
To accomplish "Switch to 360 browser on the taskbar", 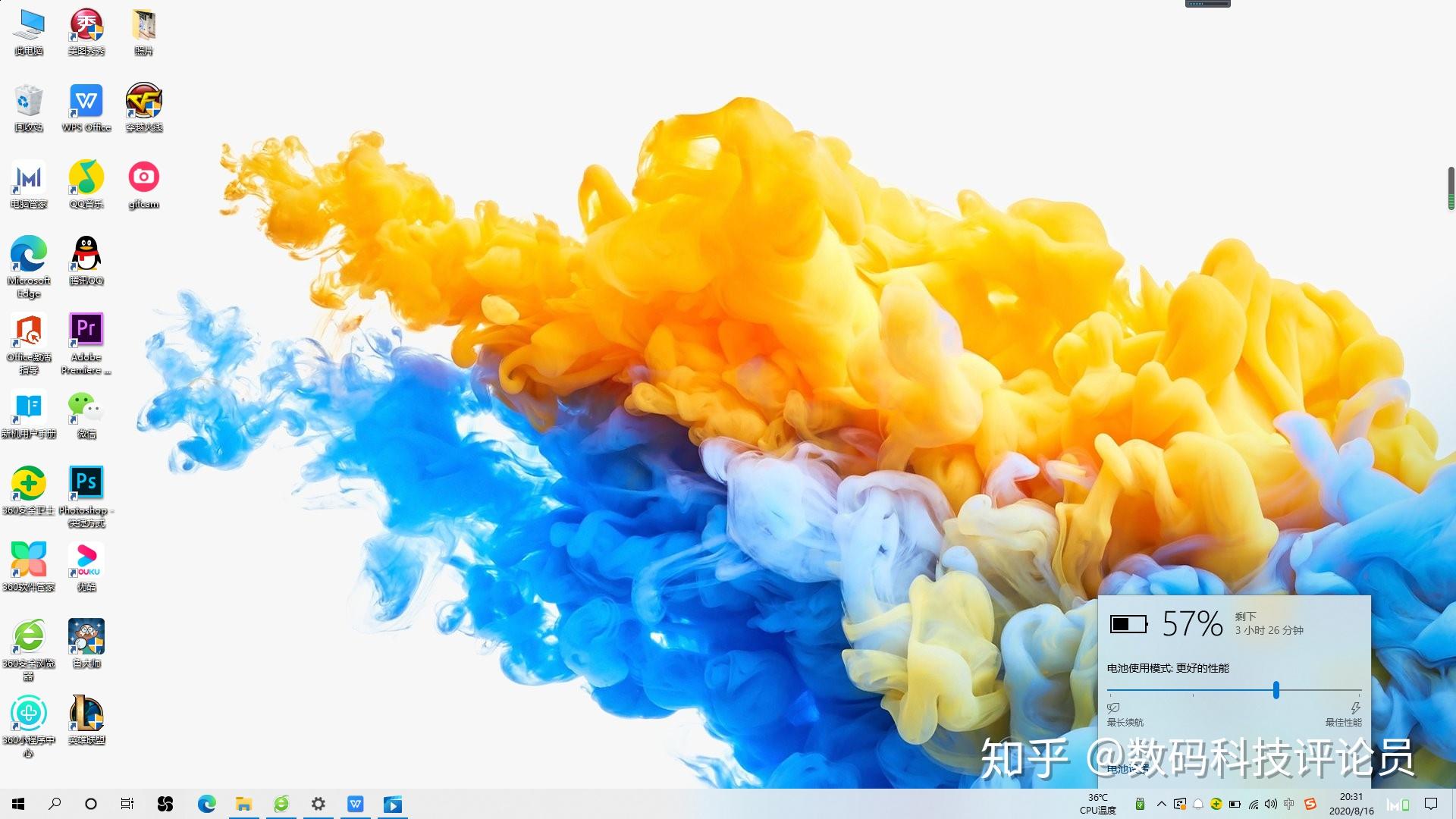I will coord(281,804).
